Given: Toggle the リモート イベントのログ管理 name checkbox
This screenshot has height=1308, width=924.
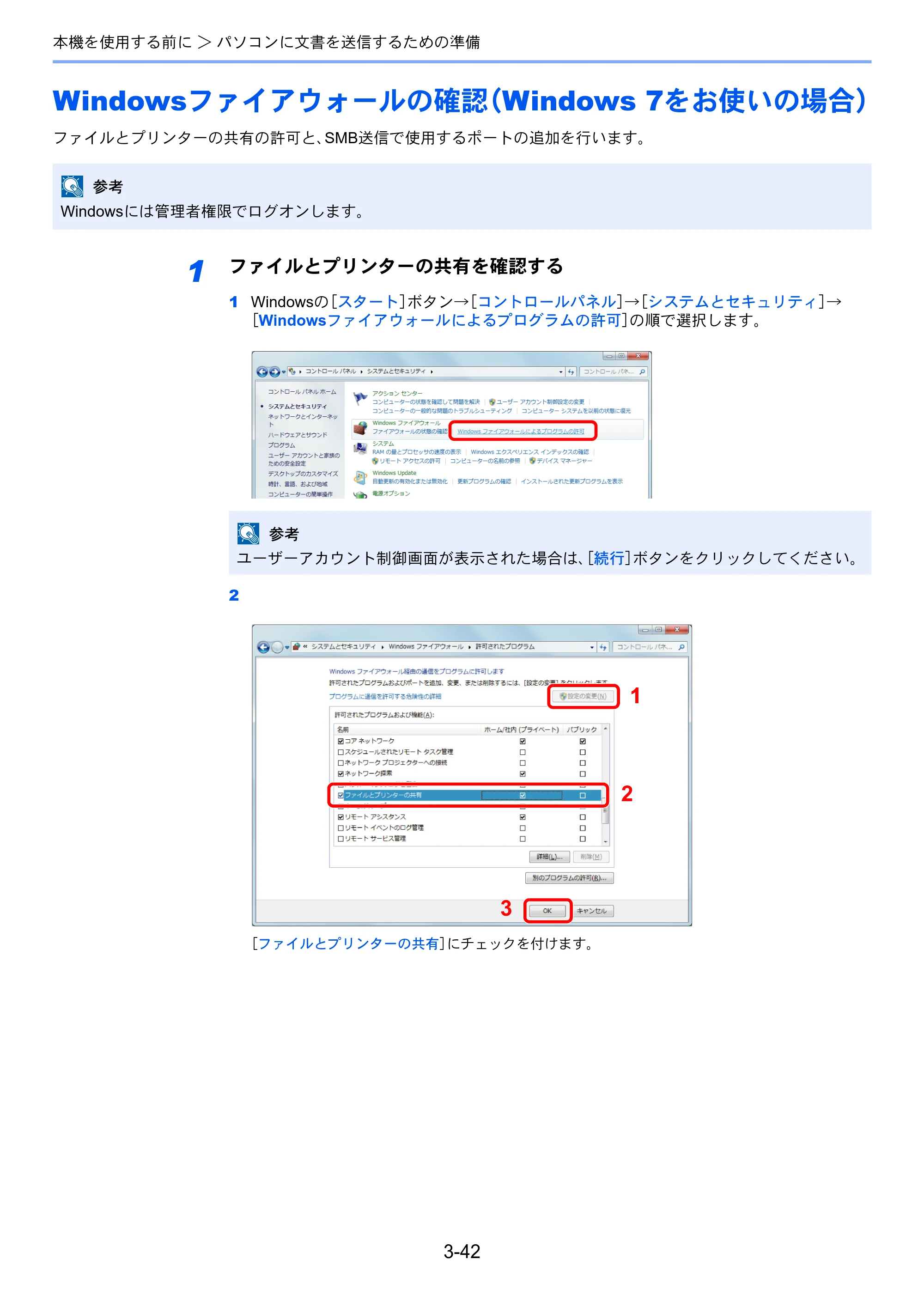Looking at the screenshot, I should [x=340, y=828].
